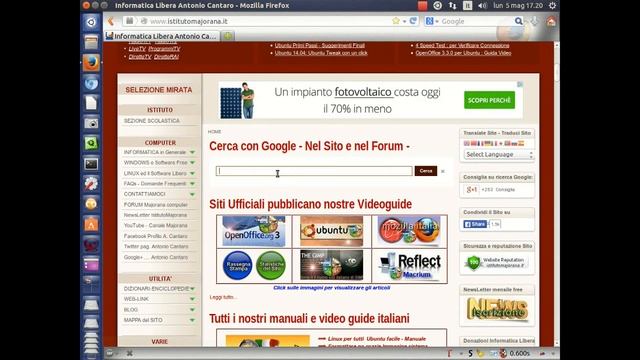Click the Facebook Share button
Screen dimensions: 640x360
475,224
